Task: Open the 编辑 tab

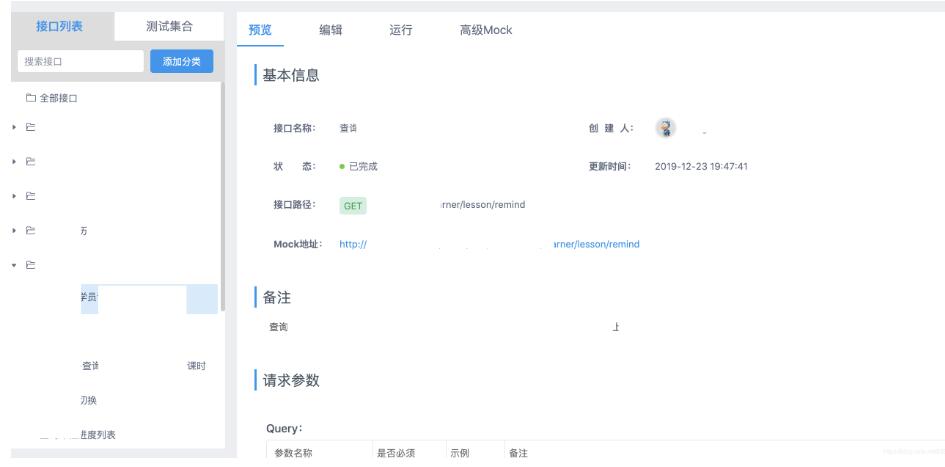Action: point(331,30)
